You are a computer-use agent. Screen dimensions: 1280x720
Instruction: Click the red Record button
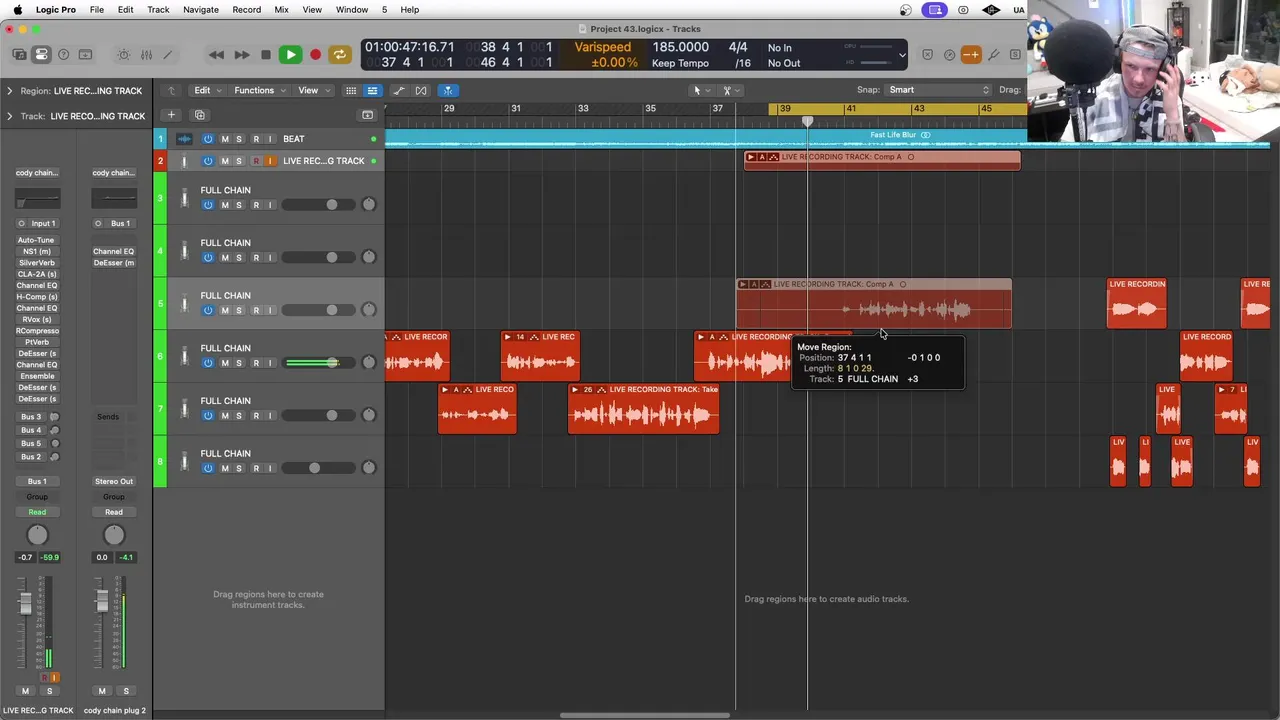pos(315,55)
